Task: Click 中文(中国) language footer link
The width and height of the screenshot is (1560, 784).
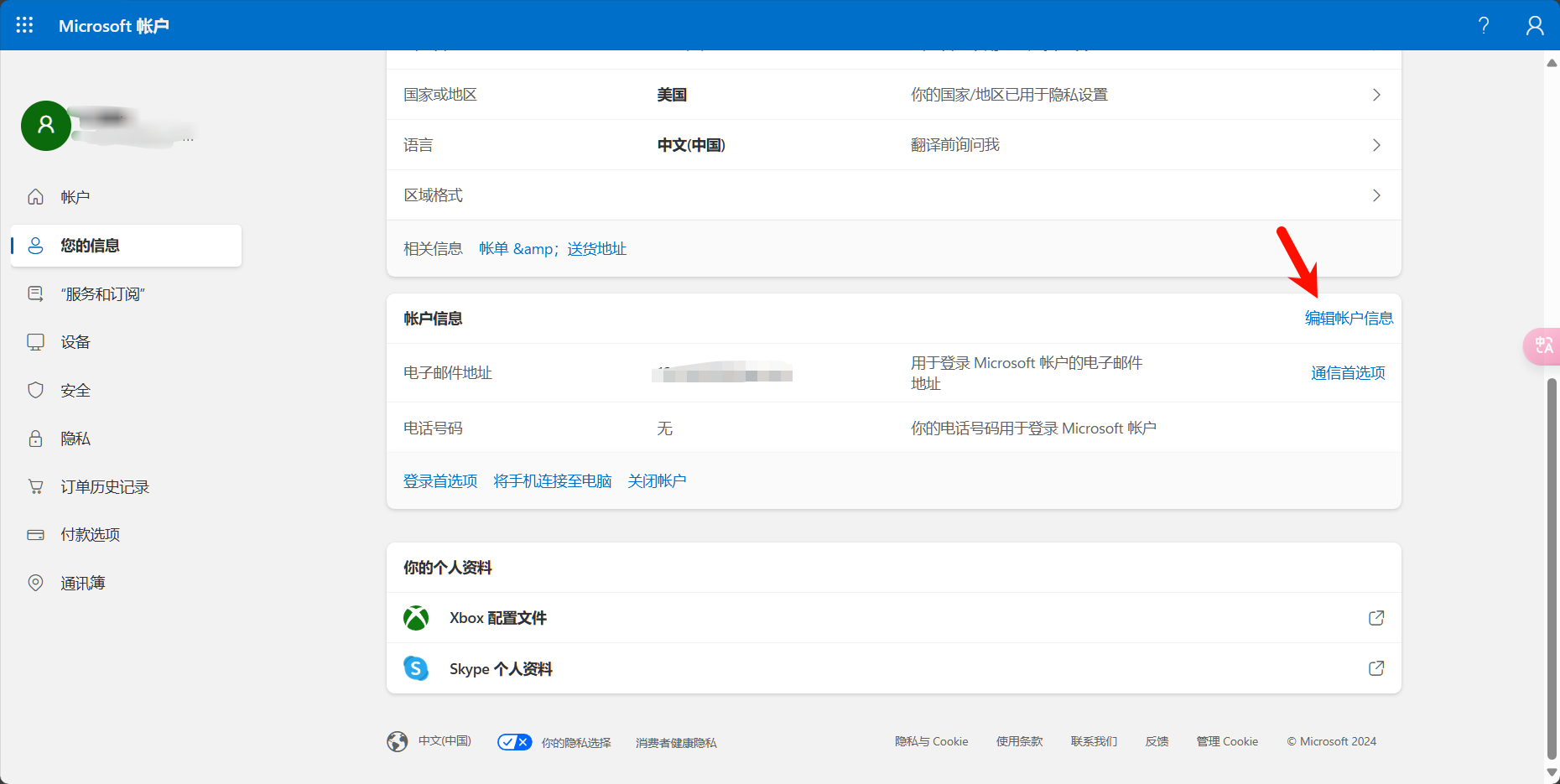Action: [445, 741]
